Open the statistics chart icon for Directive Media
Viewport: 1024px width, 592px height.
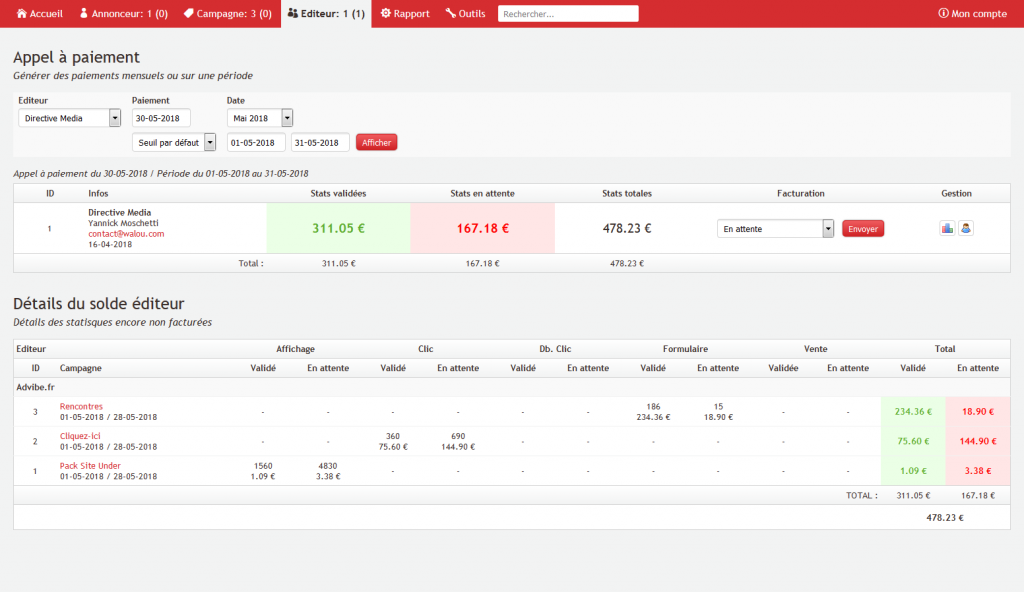tap(947, 228)
